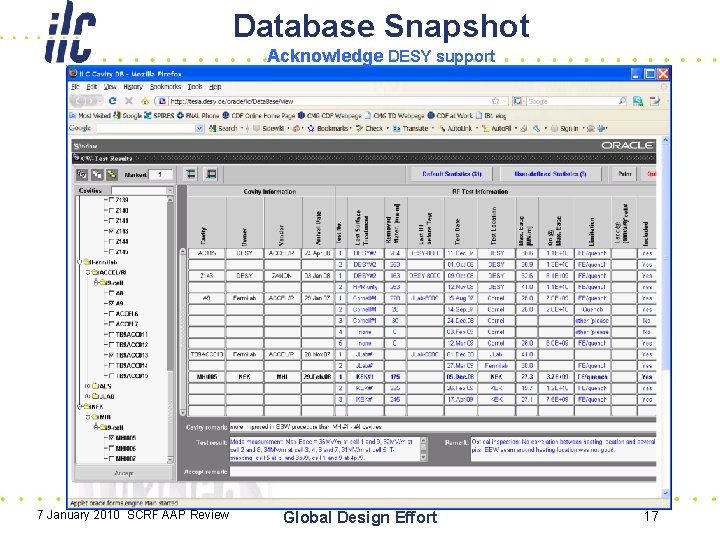This screenshot has width=720, height=540.
Task: Uncheck the Z143 cavity checkbox
Action: pos(111,231)
